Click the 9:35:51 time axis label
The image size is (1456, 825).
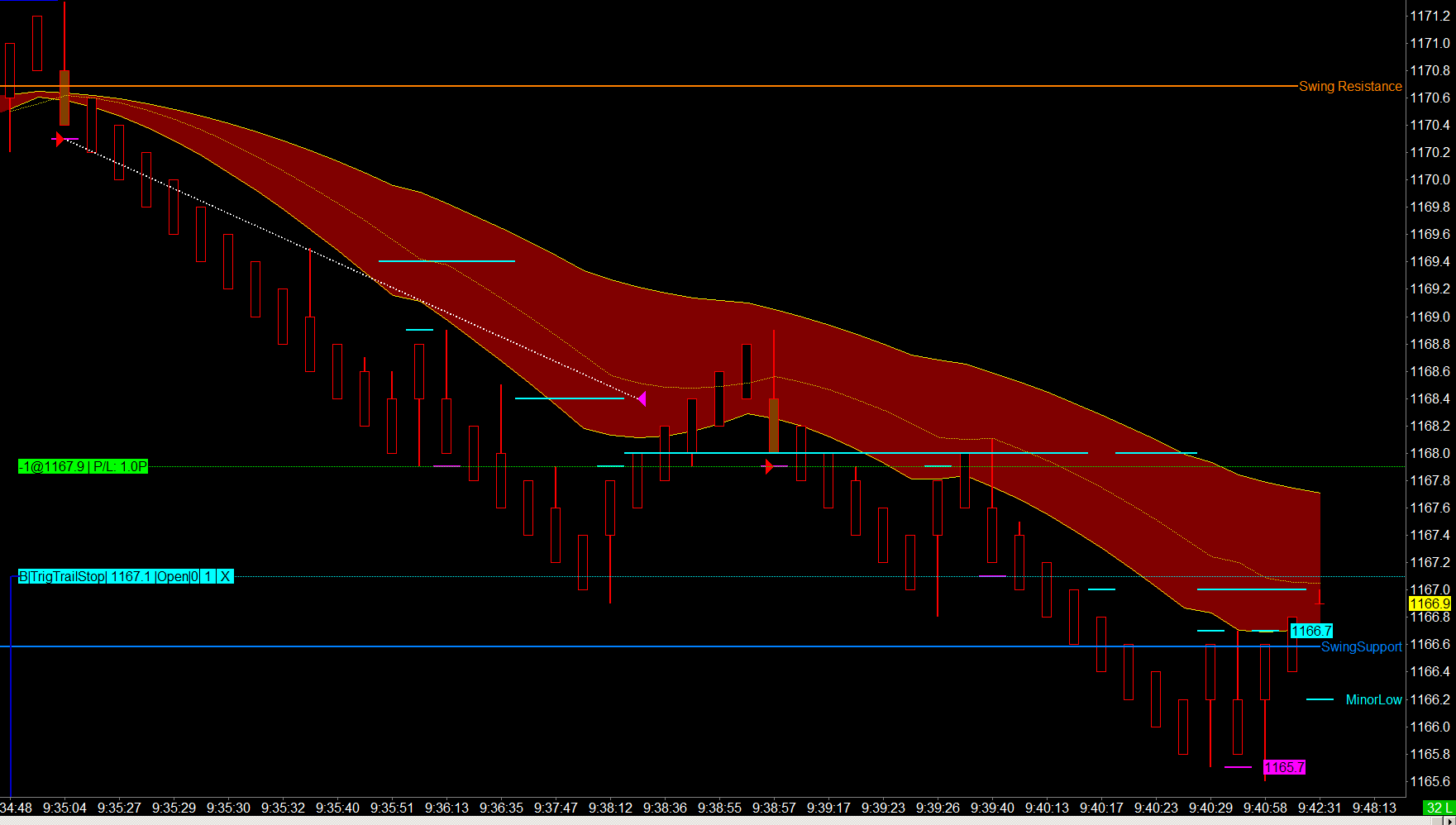tap(392, 808)
